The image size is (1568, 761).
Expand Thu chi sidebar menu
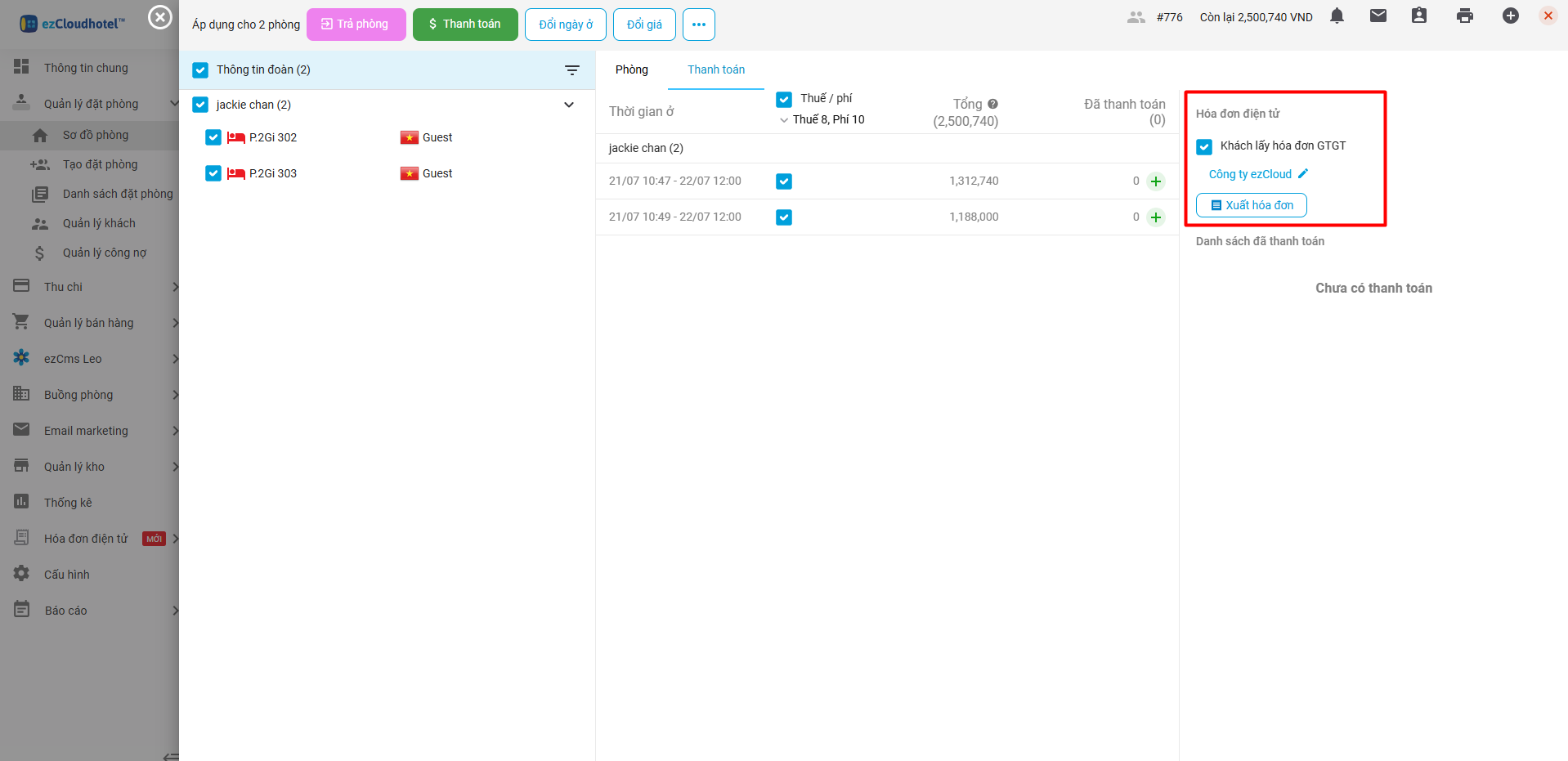94,287
